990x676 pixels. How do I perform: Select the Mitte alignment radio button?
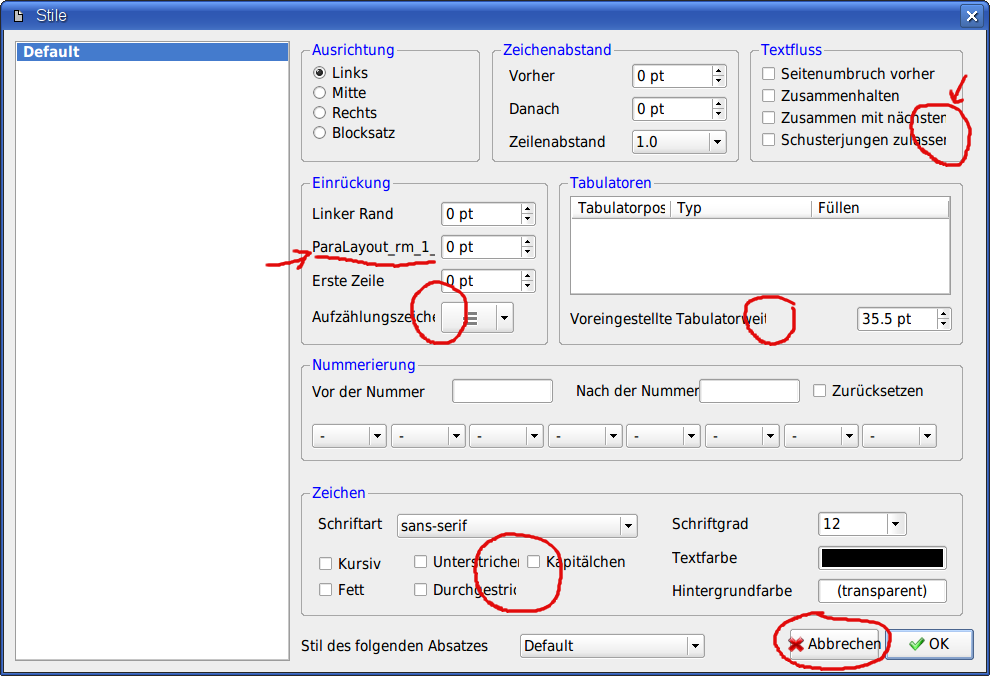320,93
